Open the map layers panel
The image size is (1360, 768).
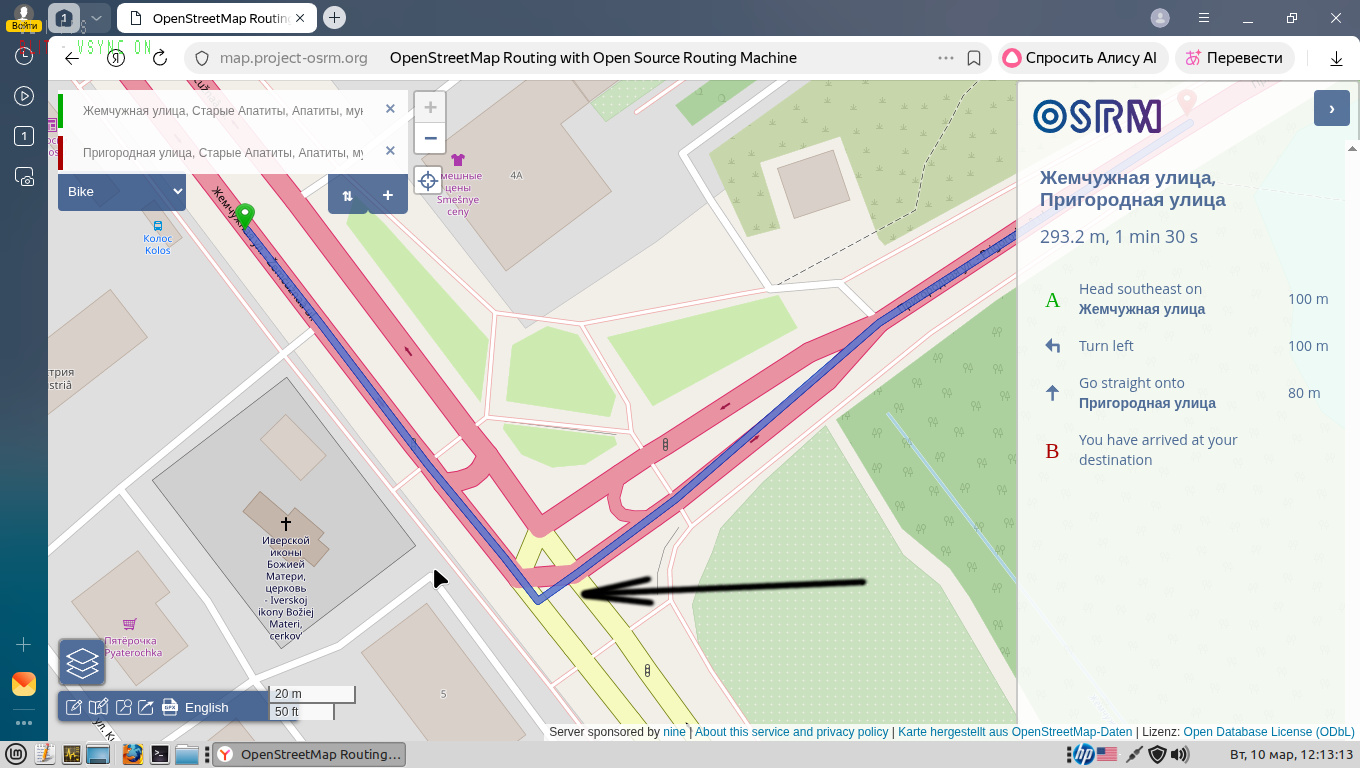coord(82,662)
